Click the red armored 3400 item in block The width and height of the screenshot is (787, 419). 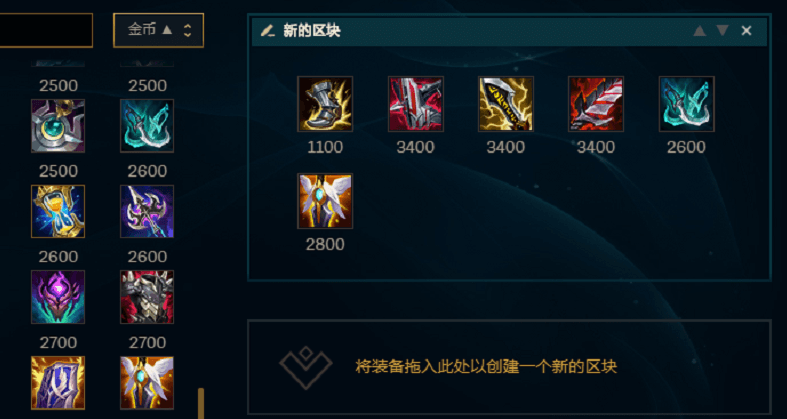pyautogui.click(x=416, y=104)
